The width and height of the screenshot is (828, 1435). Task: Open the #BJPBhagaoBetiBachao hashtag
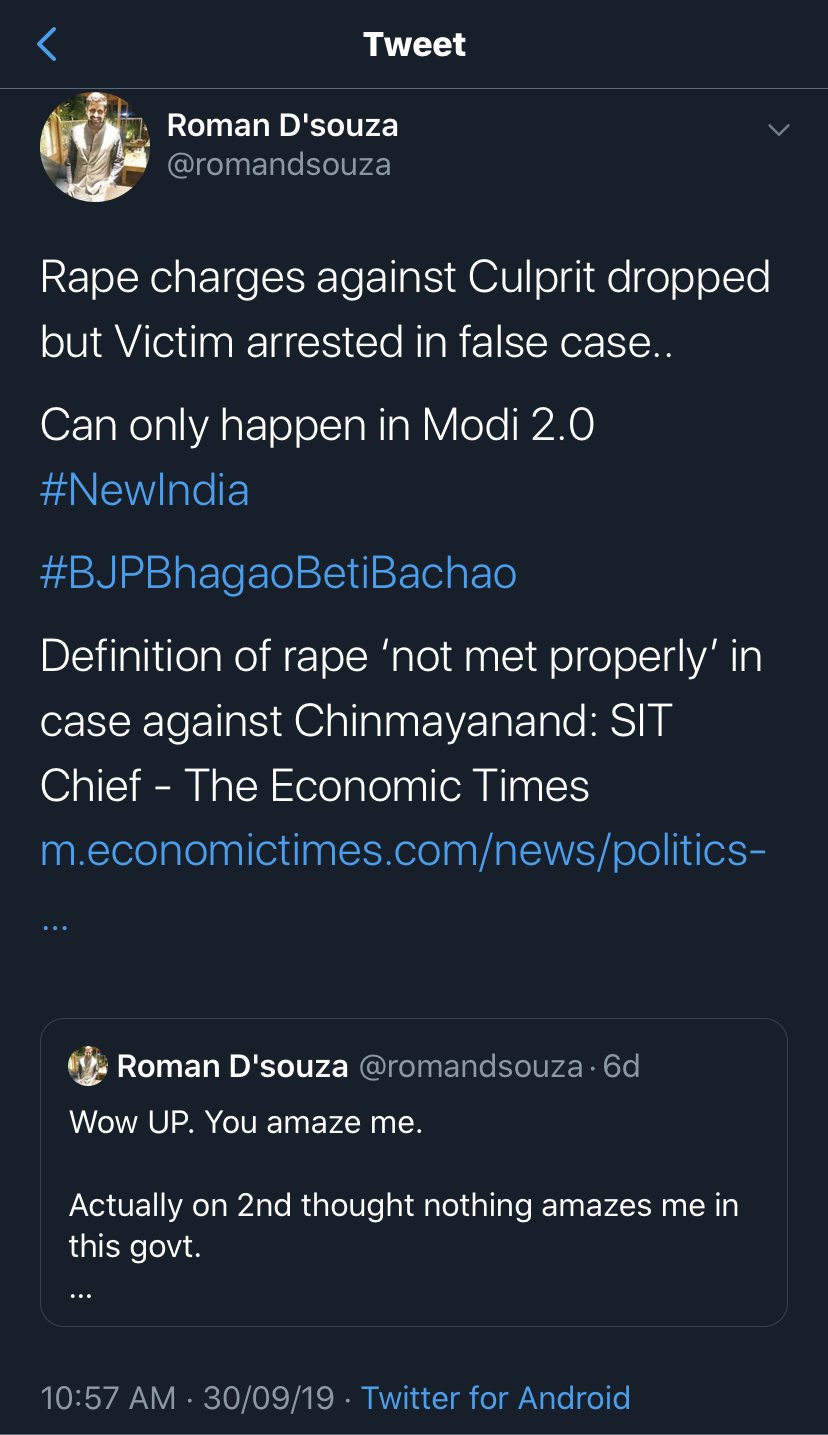[278, 573]
